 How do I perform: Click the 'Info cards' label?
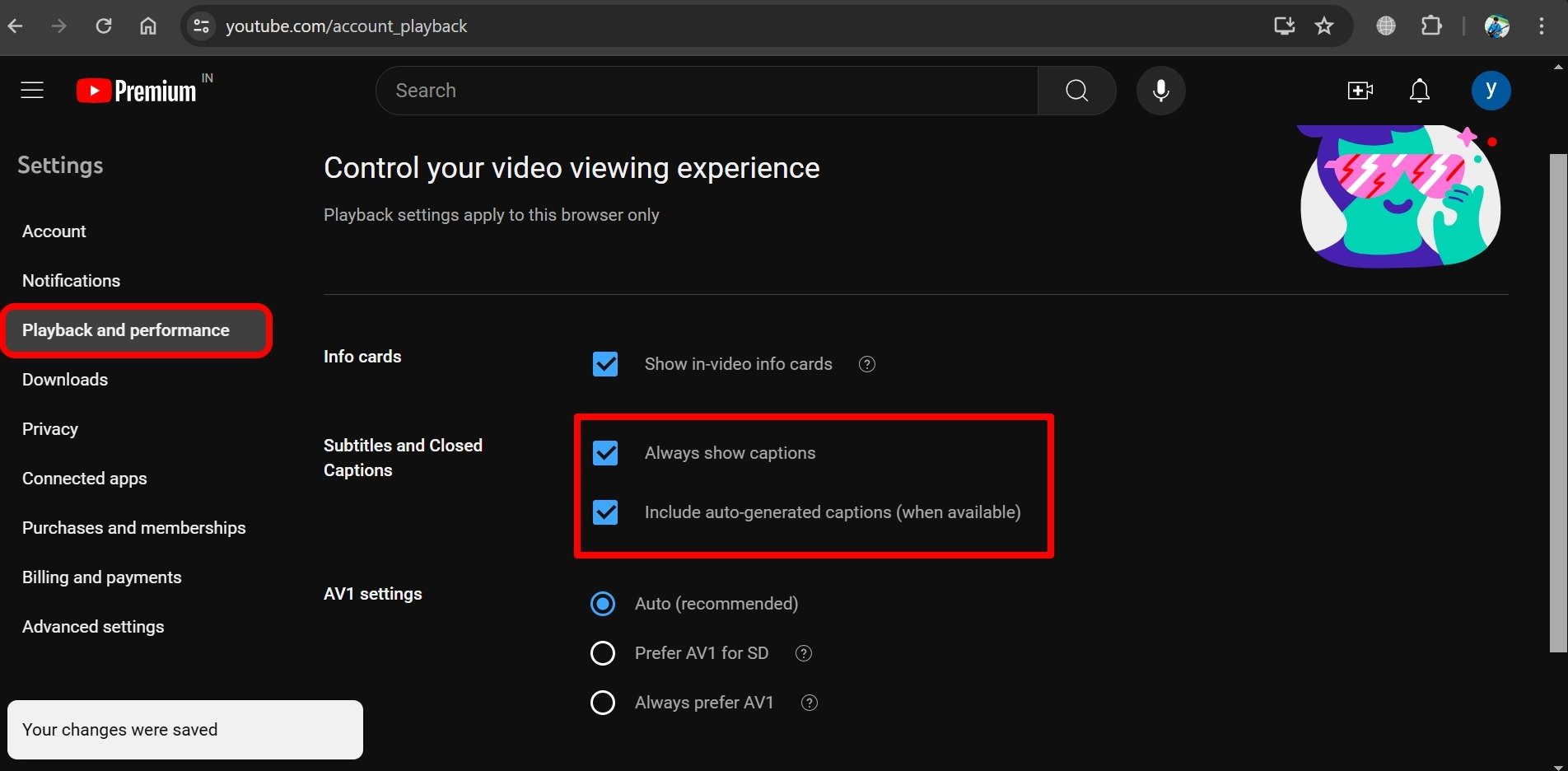point(362,357)
